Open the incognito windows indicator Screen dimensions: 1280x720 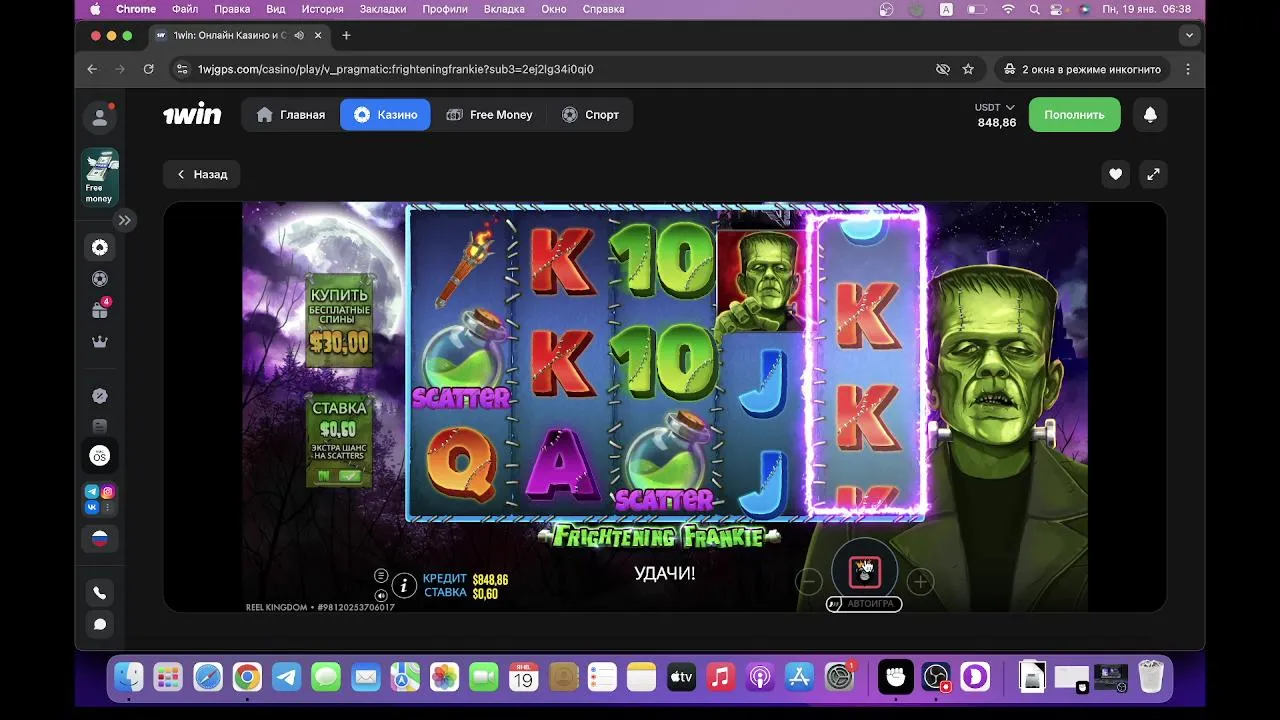[x=1081, y=69]
